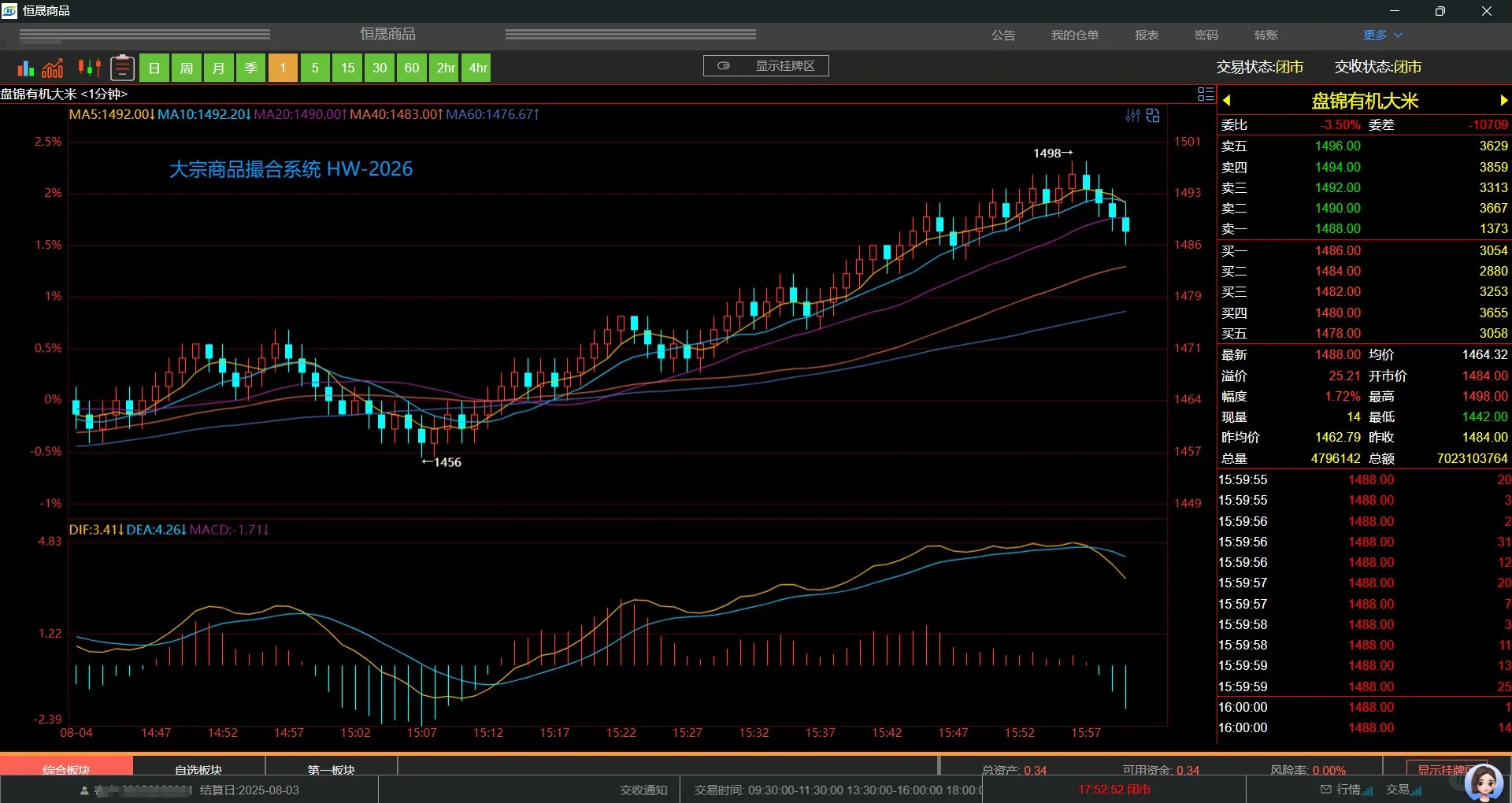This screenshot has width=1512, height=803.
Task: Select the 30 minute period
Action: coord(380,68)
